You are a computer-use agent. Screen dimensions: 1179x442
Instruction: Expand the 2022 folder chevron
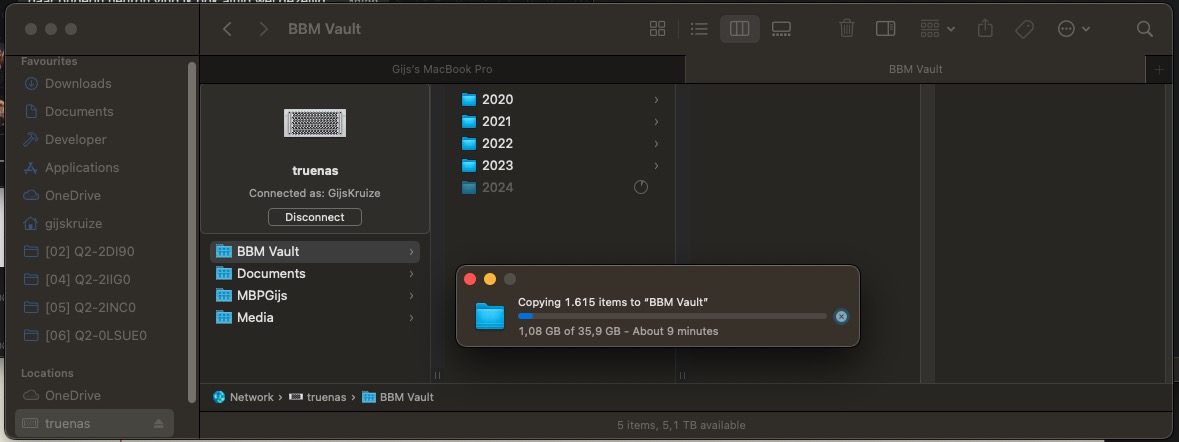656,144
